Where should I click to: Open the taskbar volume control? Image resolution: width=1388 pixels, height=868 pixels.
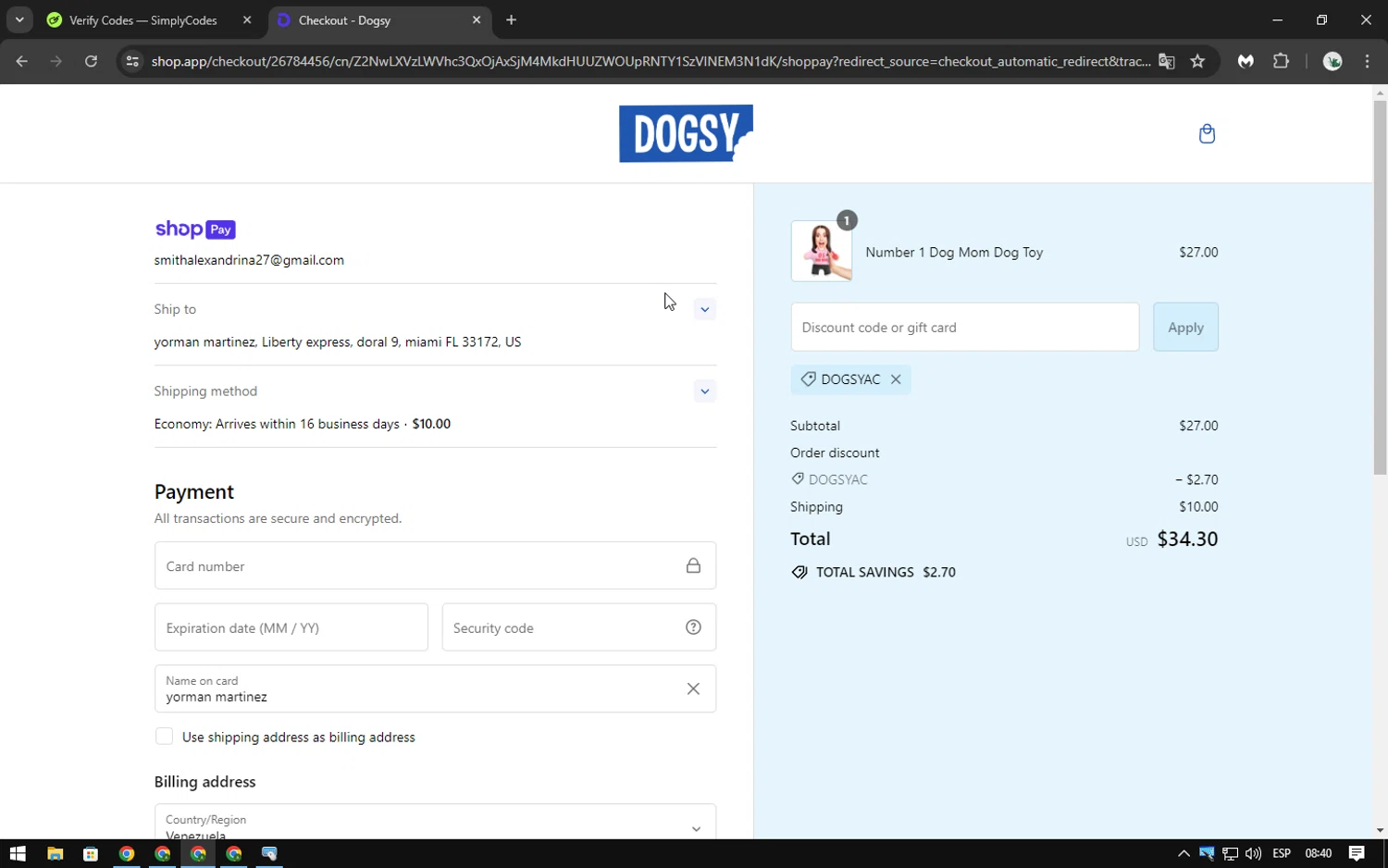(x=1253, y=853)
